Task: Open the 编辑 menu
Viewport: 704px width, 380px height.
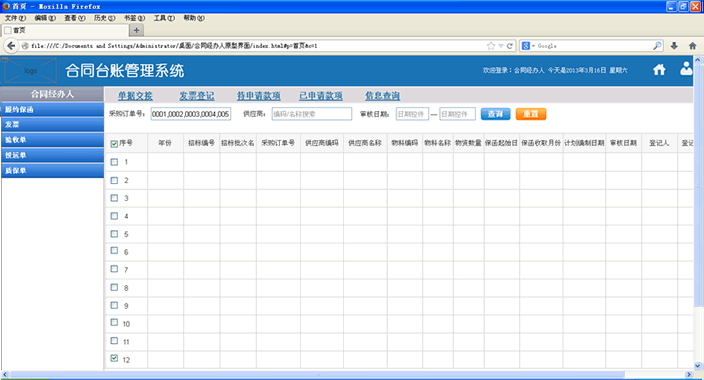Action: point(45,18)
